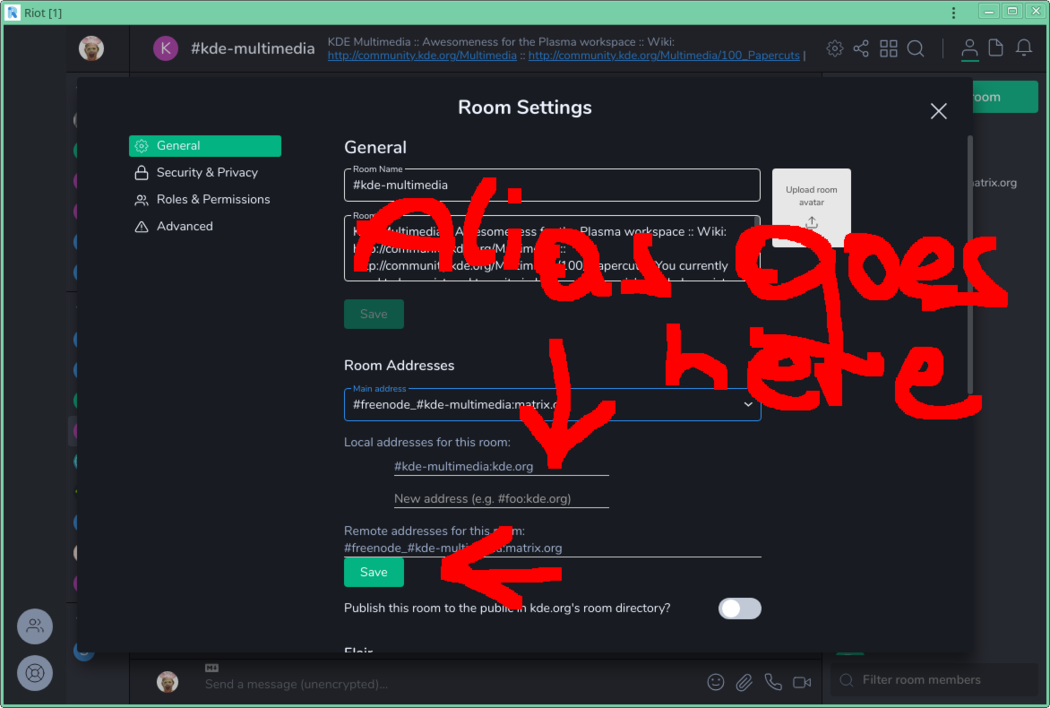
Task: Expand the Main address dropdown
Action: click(748, 405)
